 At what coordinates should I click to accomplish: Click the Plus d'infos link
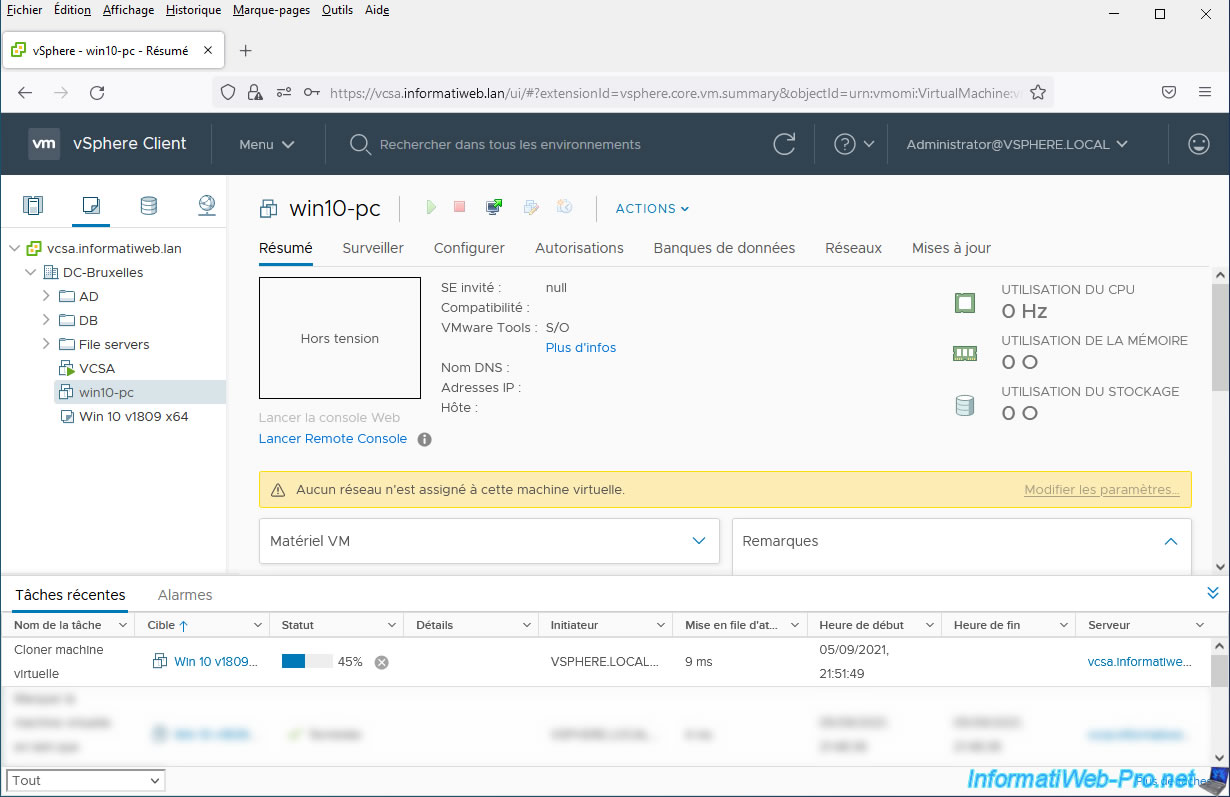[581, 348]
